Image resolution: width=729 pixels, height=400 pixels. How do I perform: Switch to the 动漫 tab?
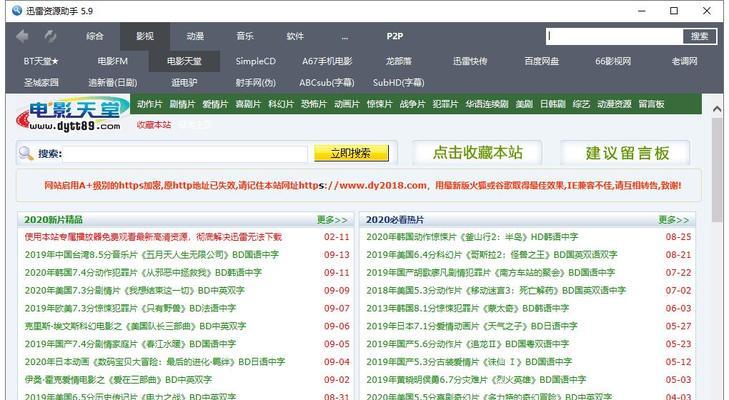(x=195, y=36)
